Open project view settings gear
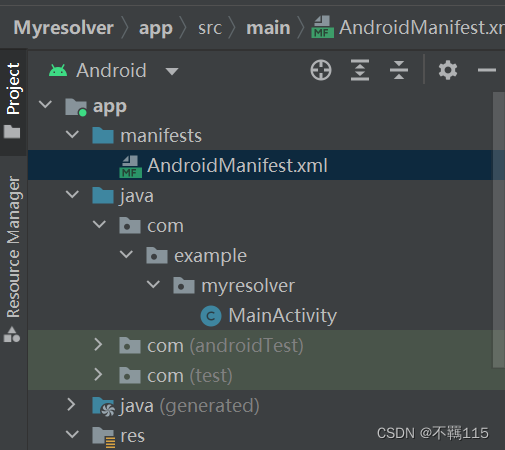Viewport: 505px width, 450px height. (448, 70)
